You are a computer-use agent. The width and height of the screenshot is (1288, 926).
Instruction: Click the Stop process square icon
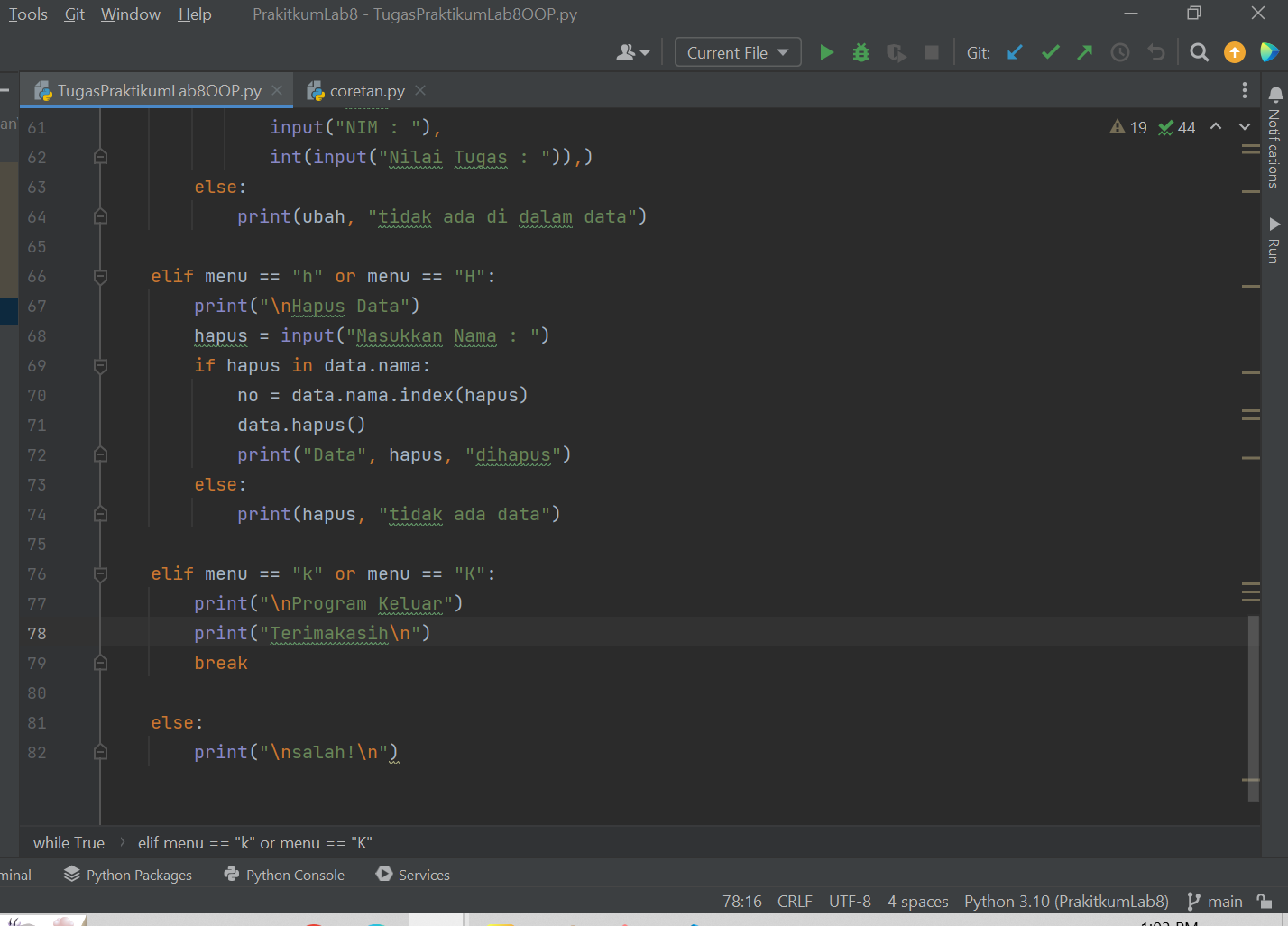point(932,52)
